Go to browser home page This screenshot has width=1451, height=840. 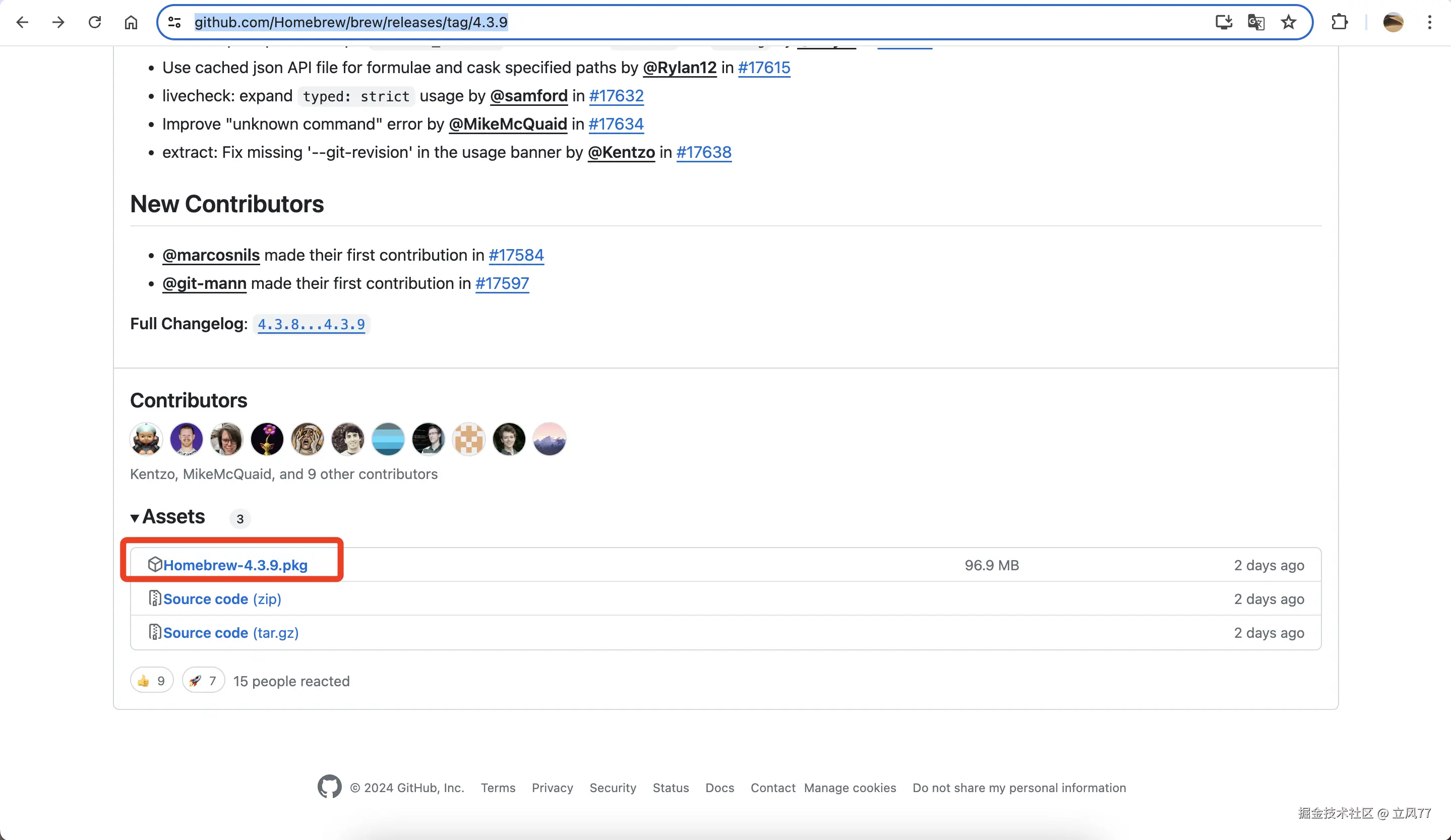click(x=131, y=23)
